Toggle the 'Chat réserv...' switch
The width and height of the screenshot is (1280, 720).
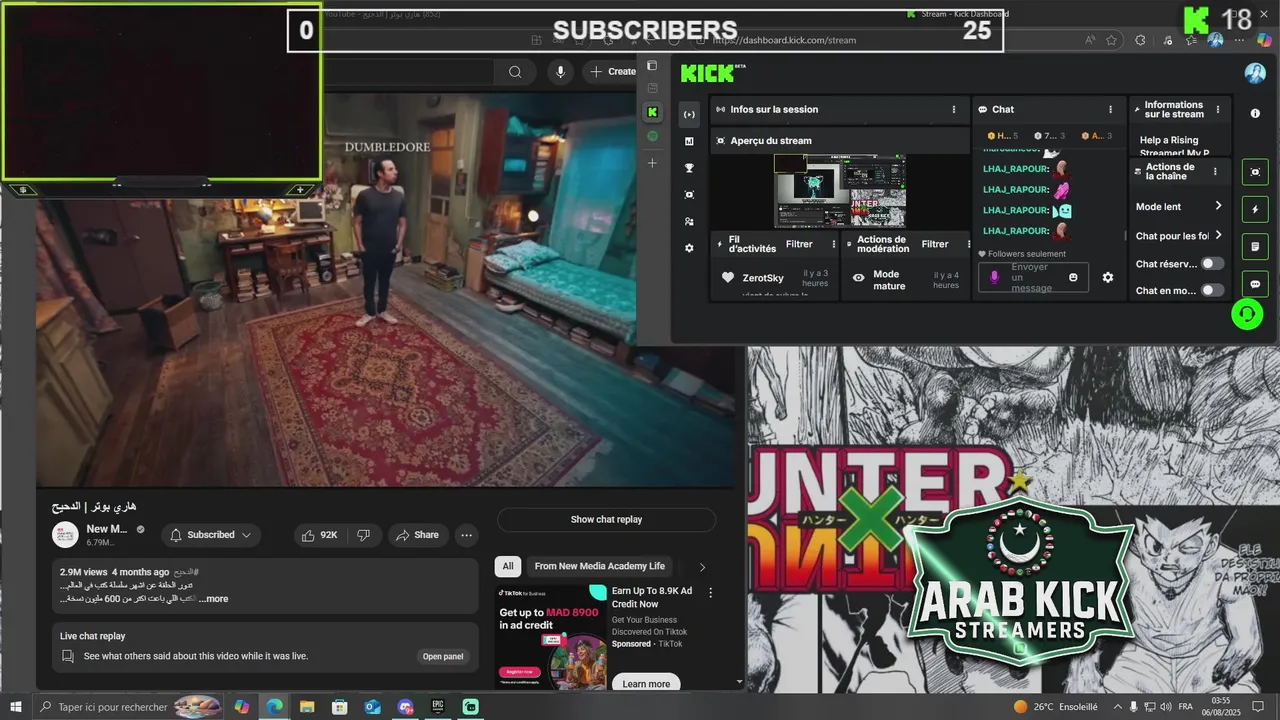(x=1212, y=264)
